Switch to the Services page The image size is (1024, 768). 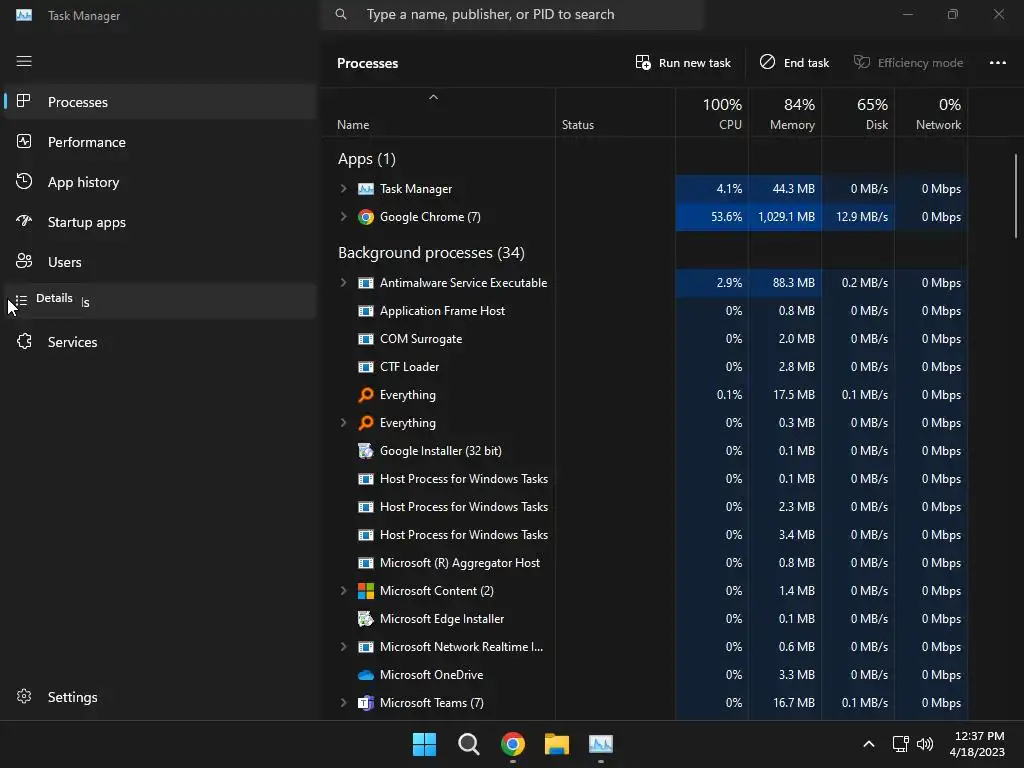(160, 342)
